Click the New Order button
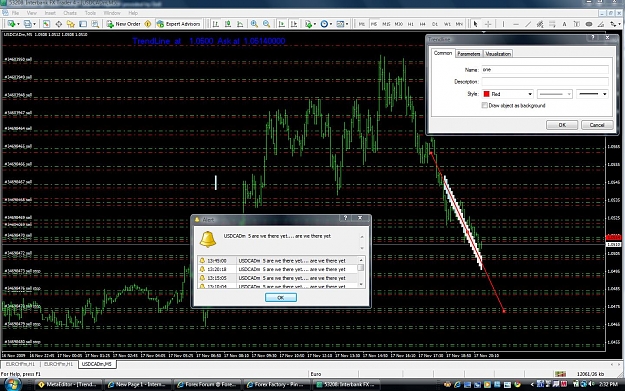 pyautogui.click(x=124, y=24)
